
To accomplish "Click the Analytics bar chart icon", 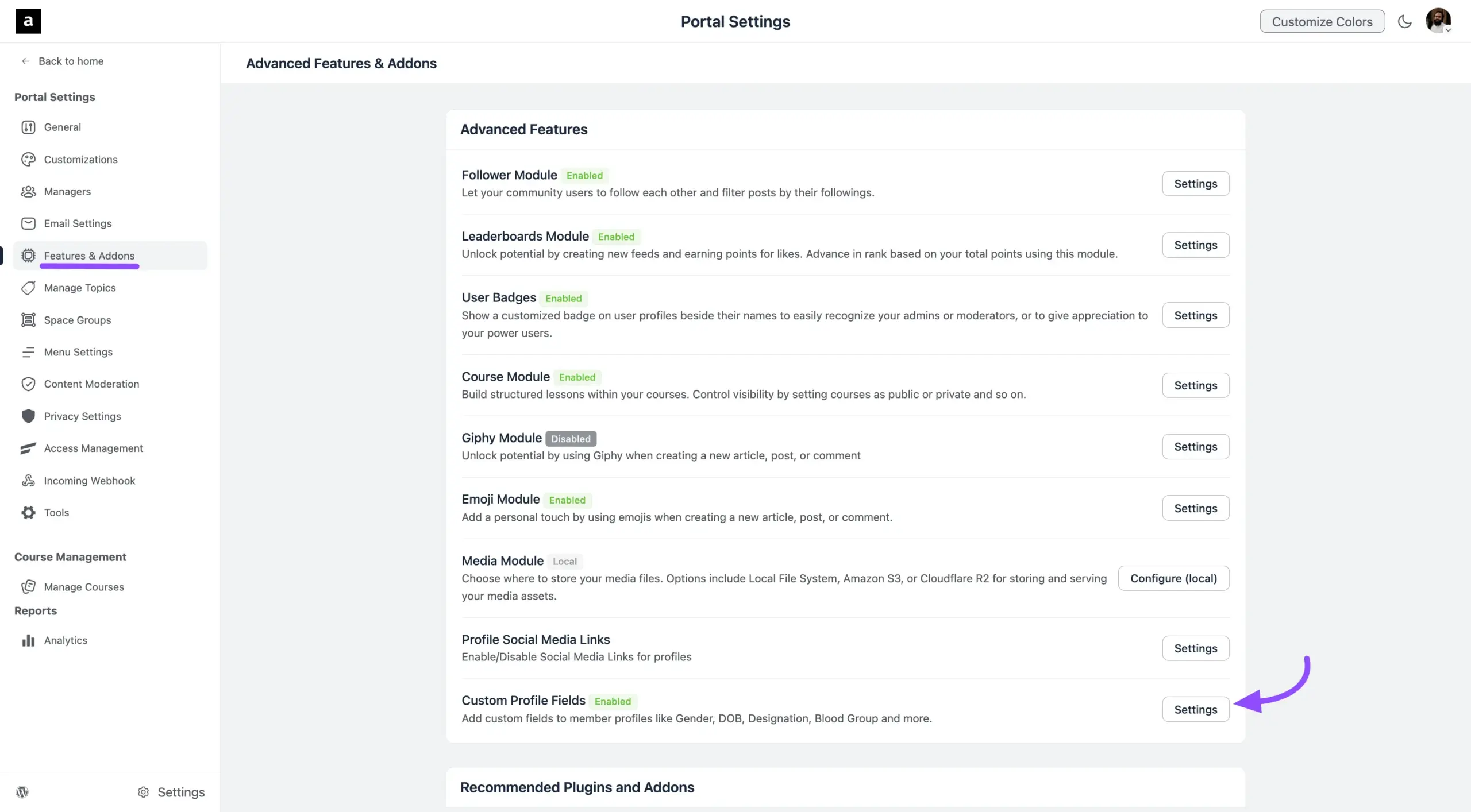I will tap(28, 640).
